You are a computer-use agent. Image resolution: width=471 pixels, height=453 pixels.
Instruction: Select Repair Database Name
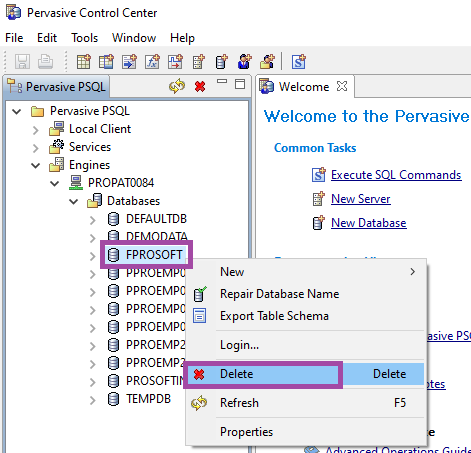coord(305,294)
